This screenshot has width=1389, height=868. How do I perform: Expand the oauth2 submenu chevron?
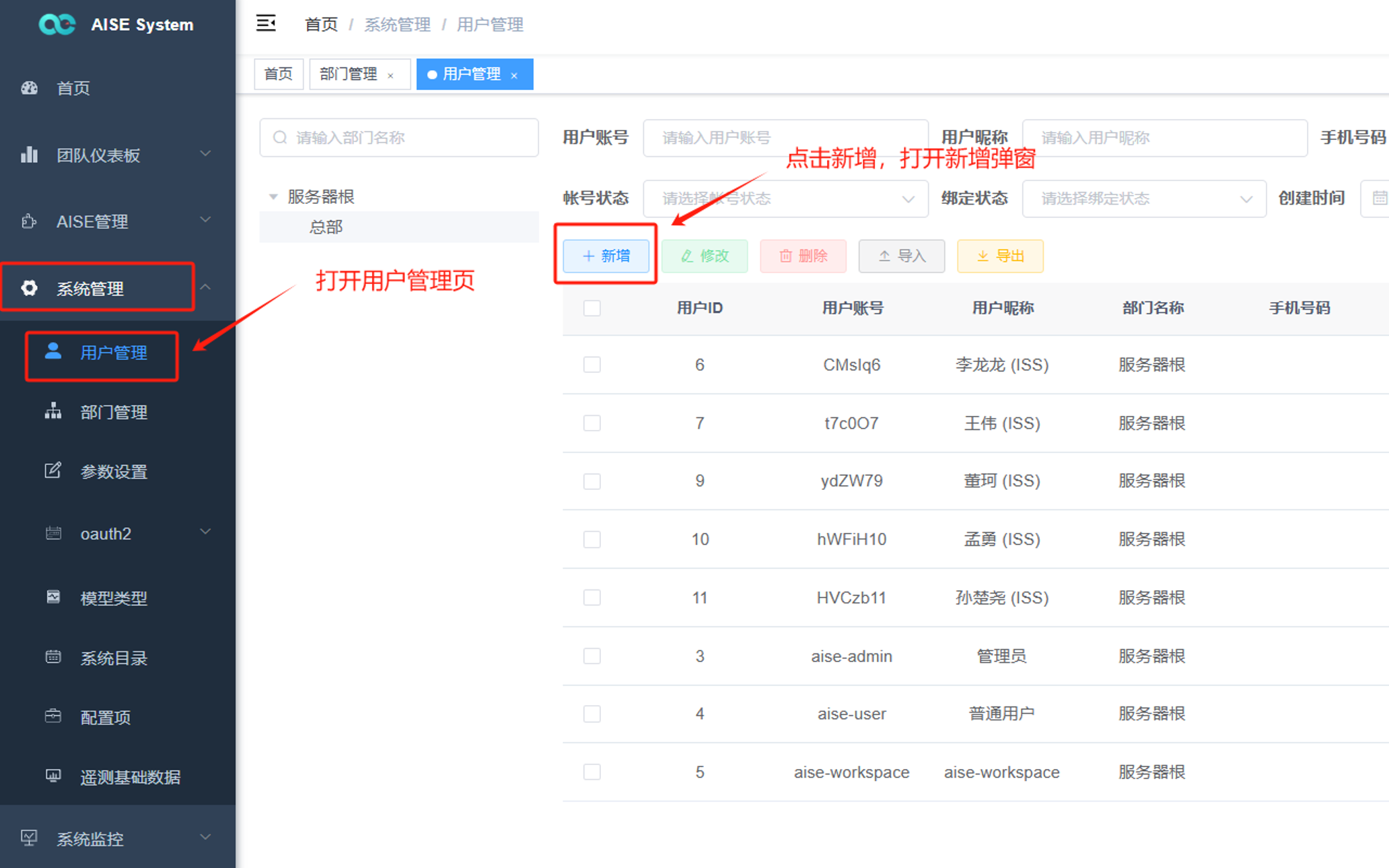pyautogui.click(x=205, y=532)
